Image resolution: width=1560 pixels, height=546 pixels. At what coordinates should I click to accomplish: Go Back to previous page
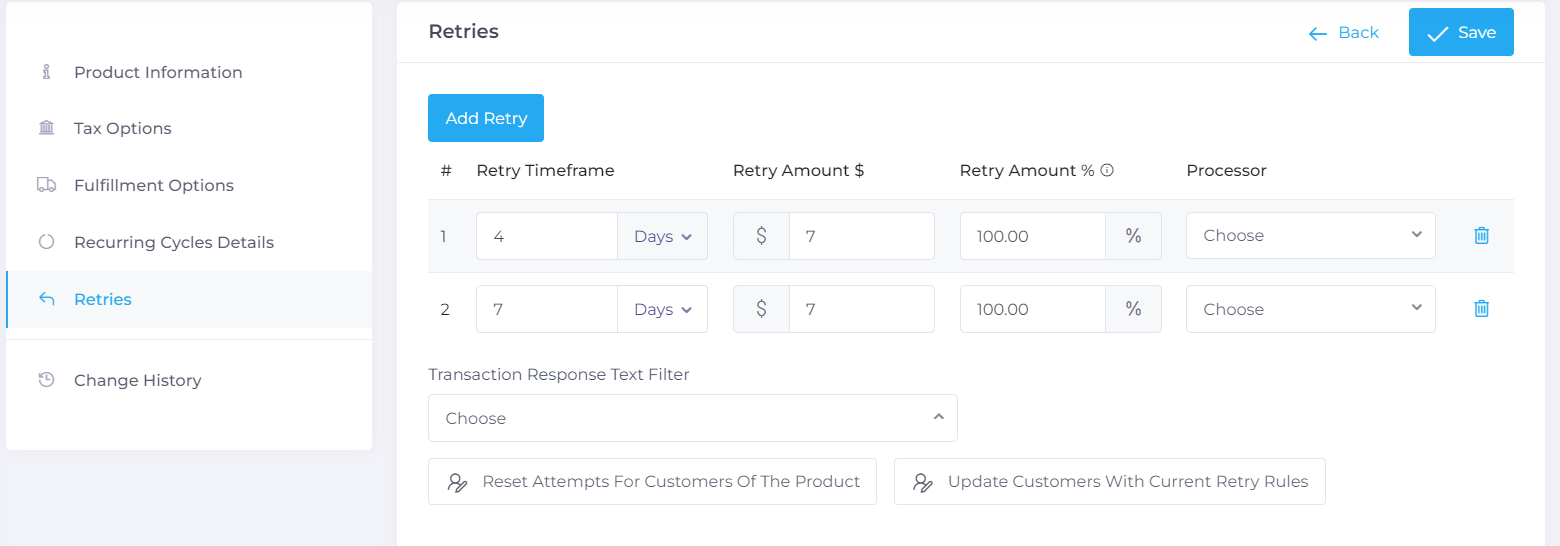click(1344, 33)
